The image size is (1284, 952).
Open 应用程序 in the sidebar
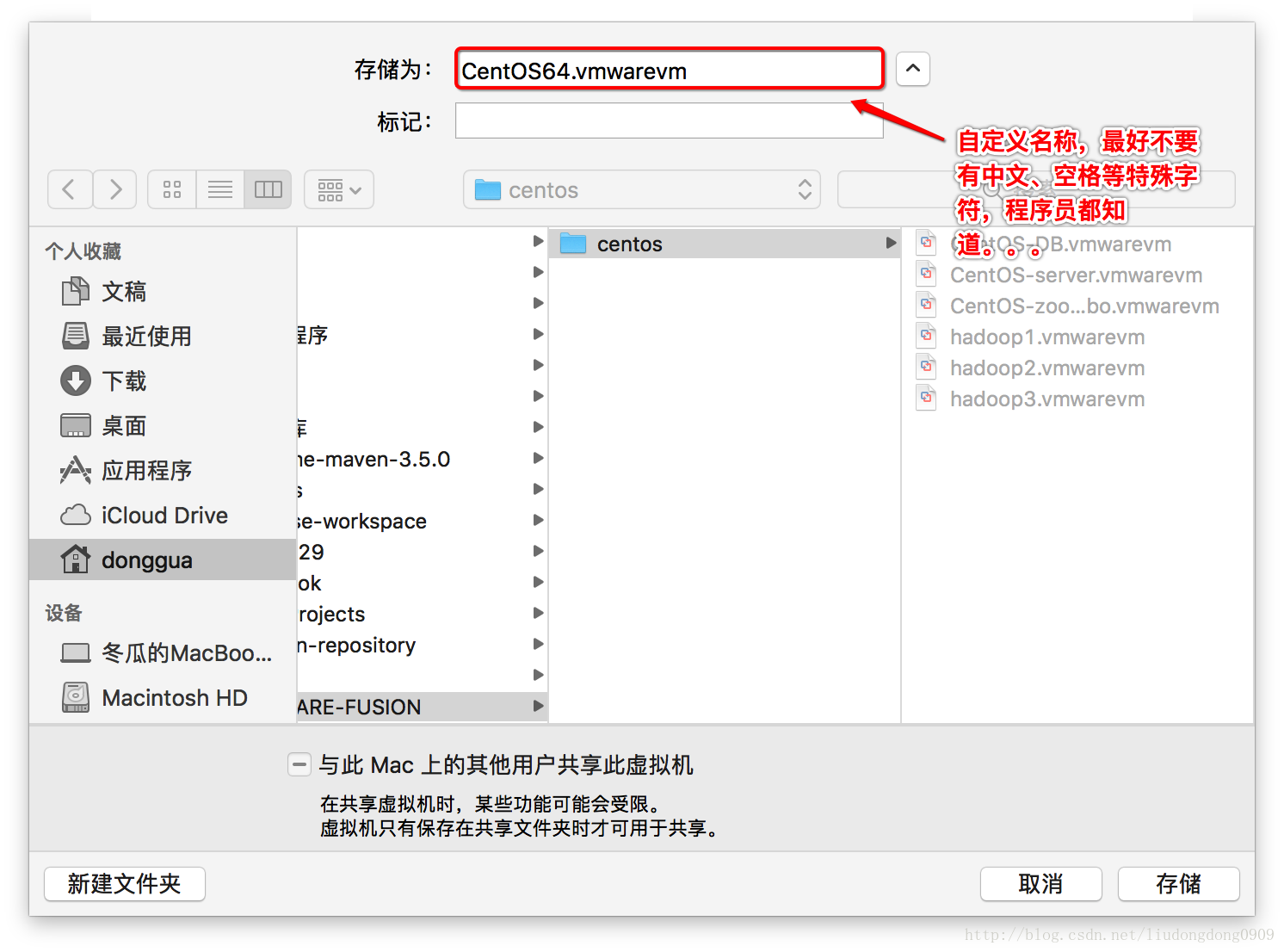tap(163, 470)
